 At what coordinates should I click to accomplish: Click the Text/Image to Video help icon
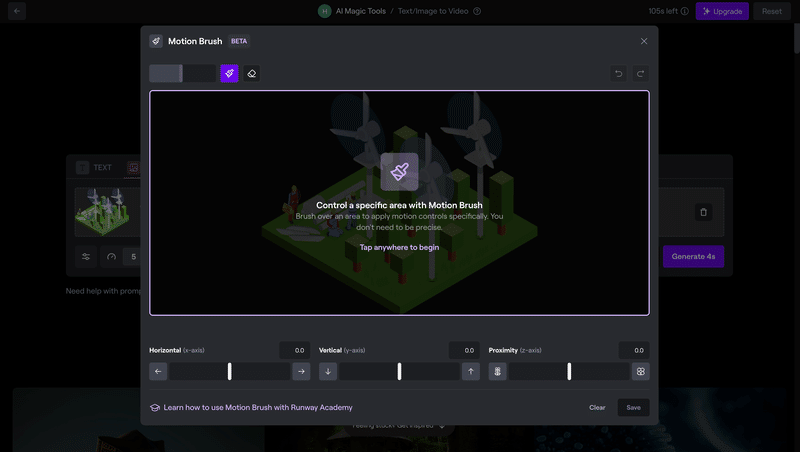477,11
